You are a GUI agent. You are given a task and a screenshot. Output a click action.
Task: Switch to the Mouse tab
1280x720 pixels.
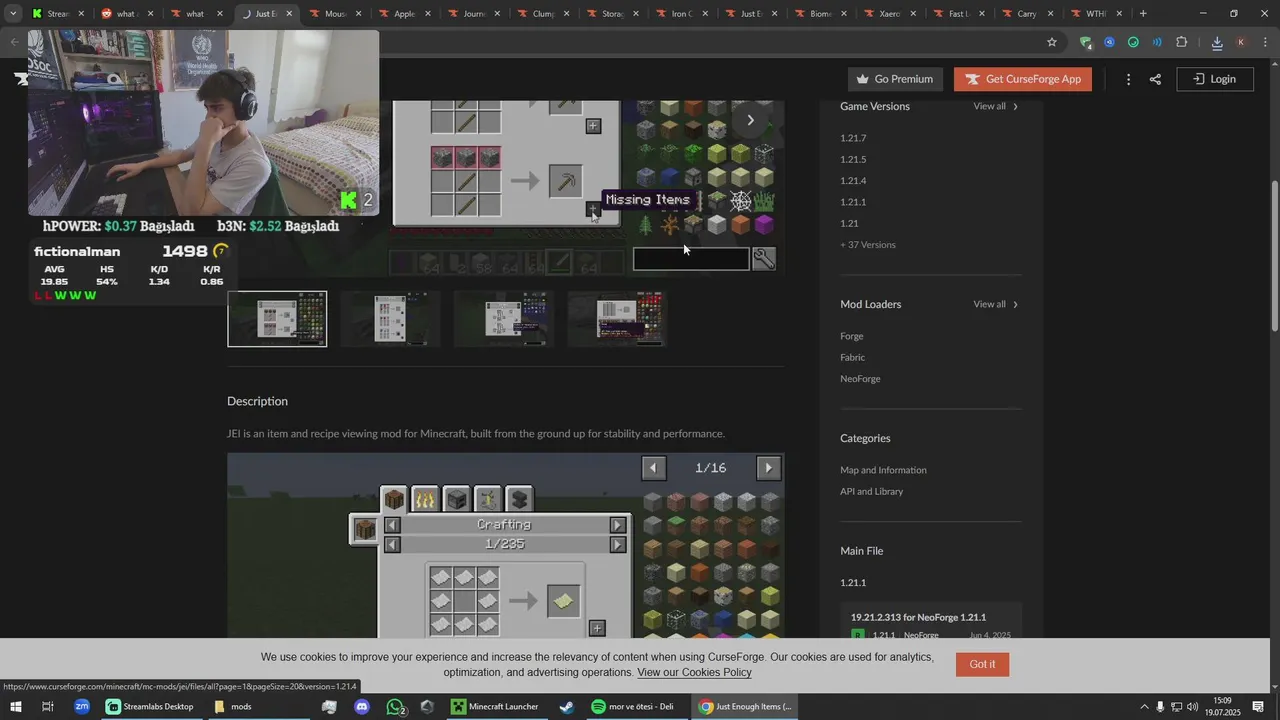pyautogui.click(x=334, y=14)
